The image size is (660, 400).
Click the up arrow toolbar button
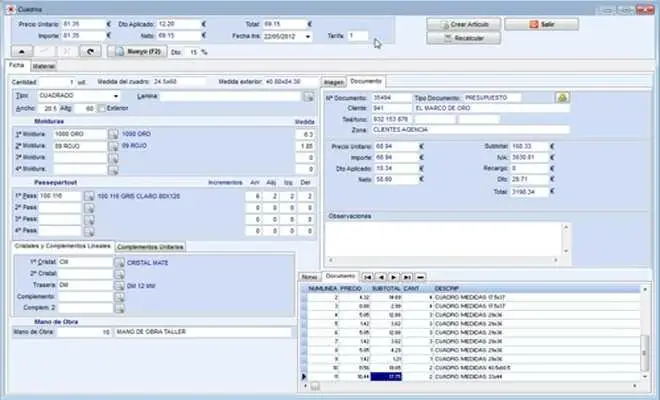[22, 51]
